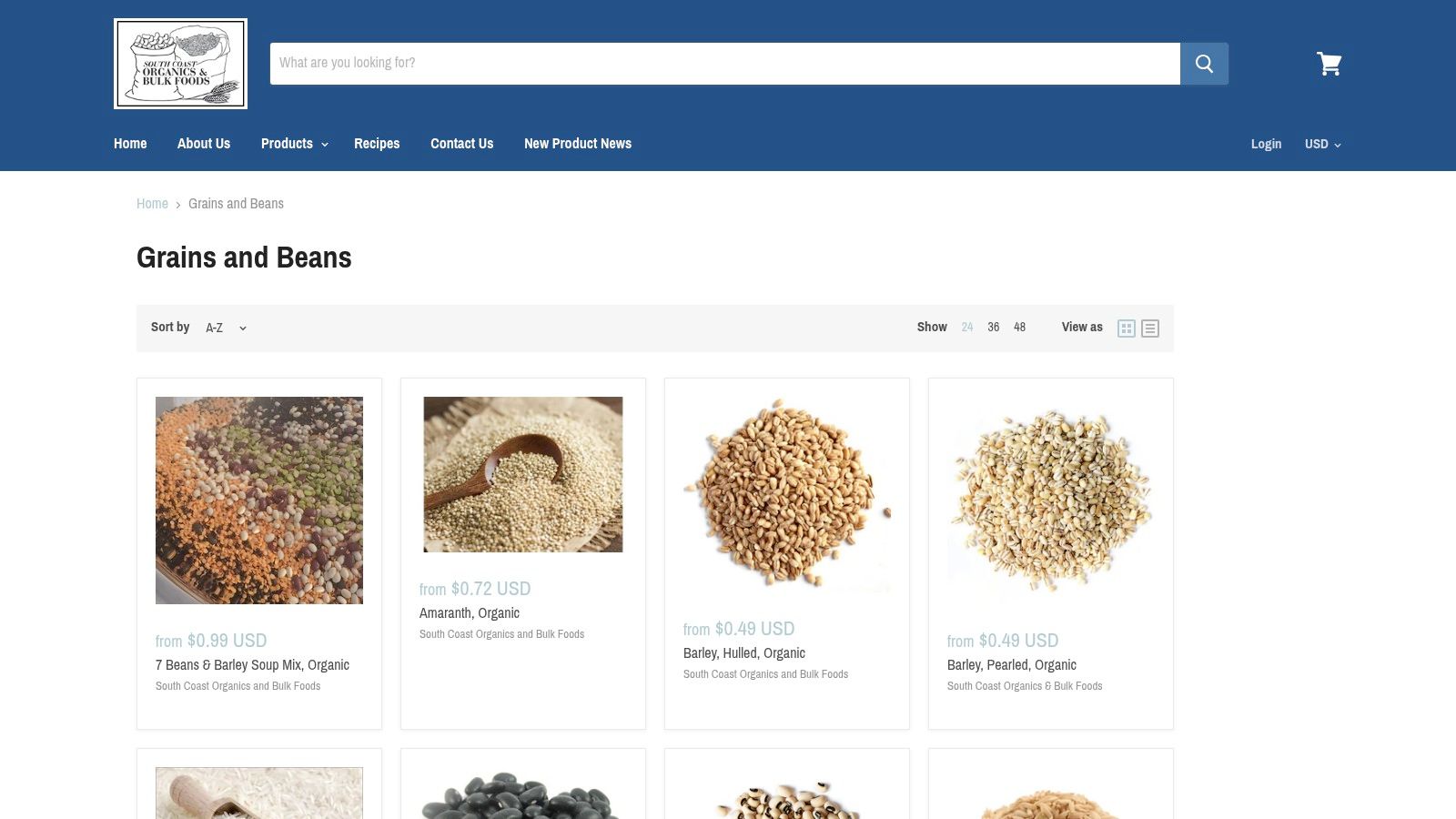This screenshot has width=1456, height=819.
Task: Open the USD currency selector
Action: (1321, 144)
